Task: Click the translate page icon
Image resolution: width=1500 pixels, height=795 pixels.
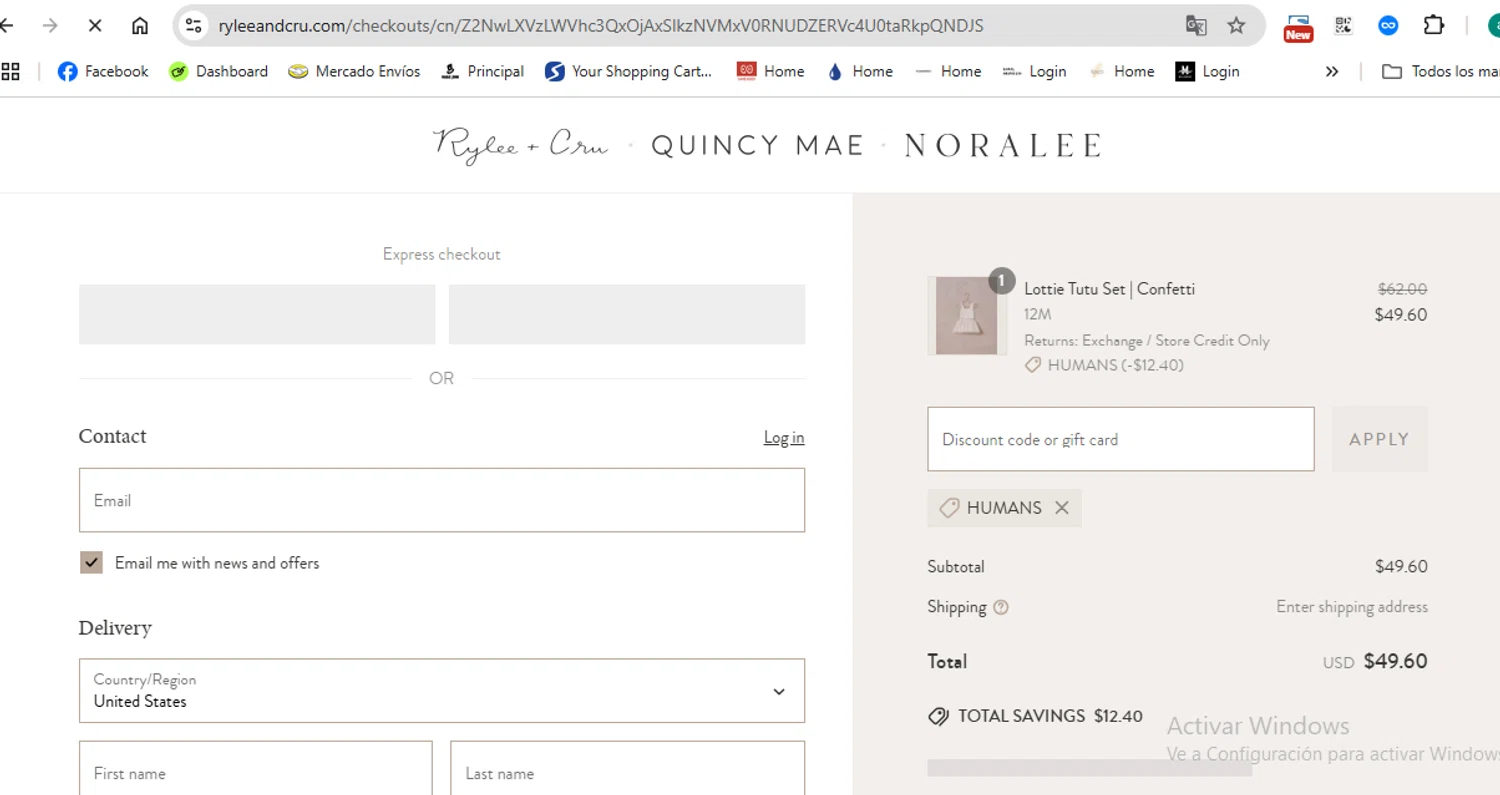Action: [1196, 26]
